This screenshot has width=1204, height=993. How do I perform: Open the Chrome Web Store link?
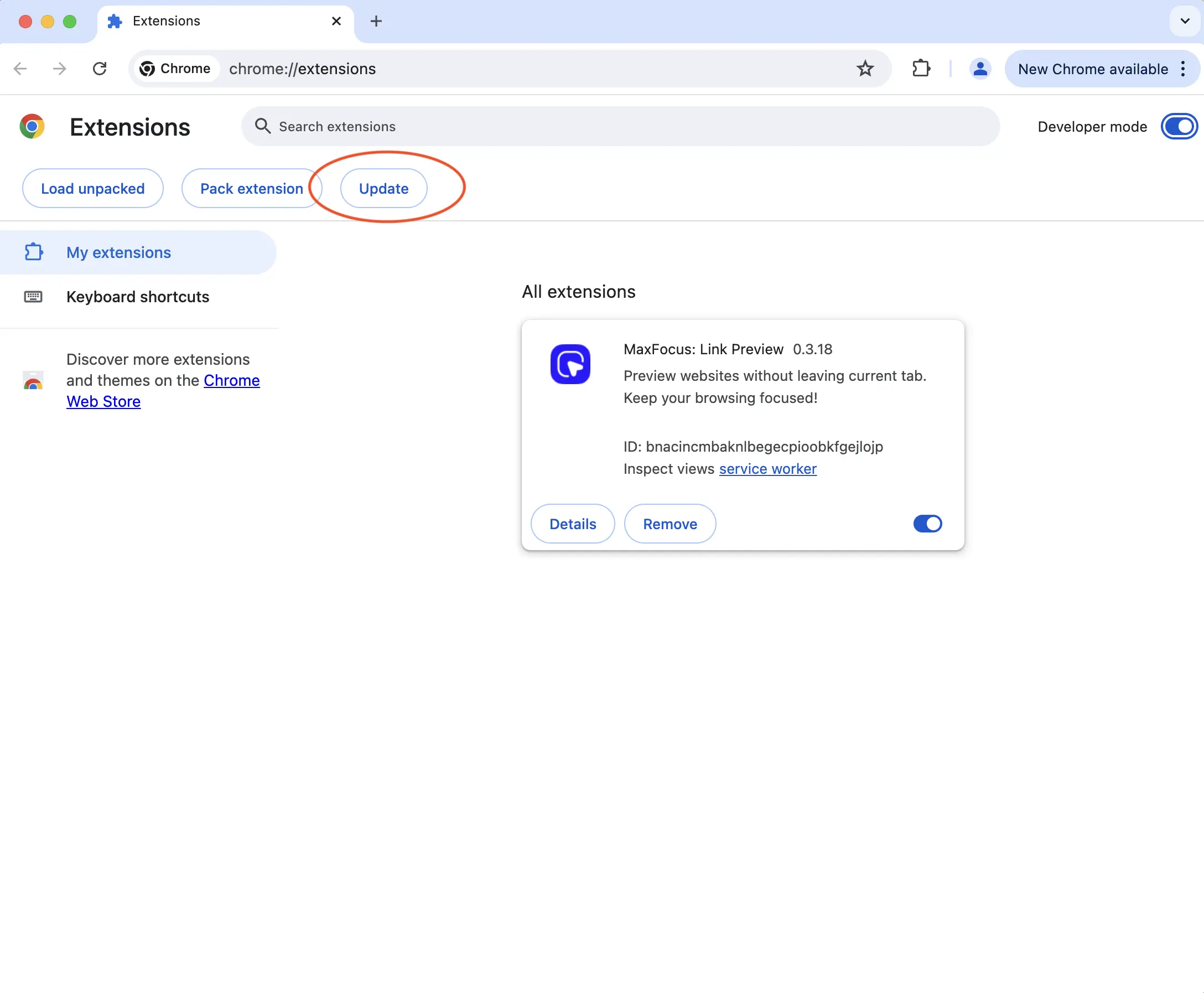click(162, 391)
